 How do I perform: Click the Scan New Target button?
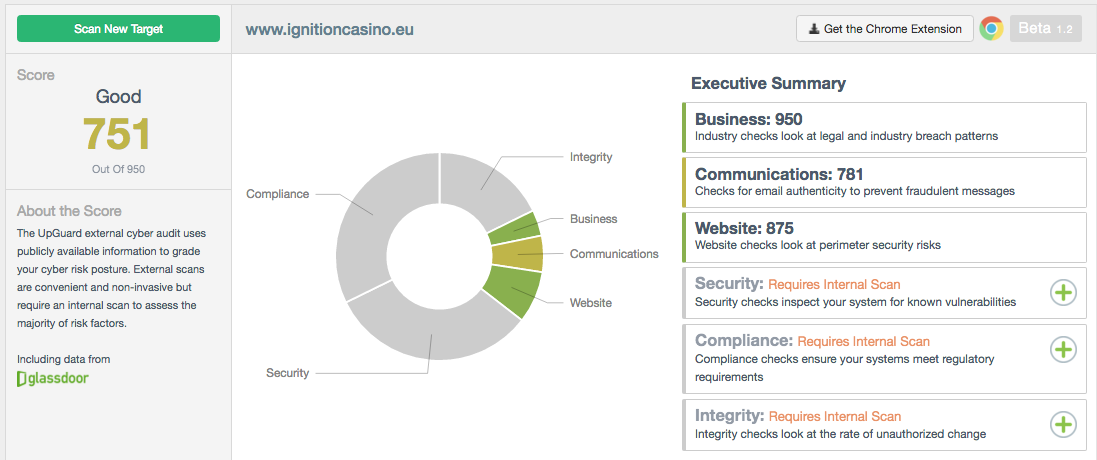pos(118,29)
